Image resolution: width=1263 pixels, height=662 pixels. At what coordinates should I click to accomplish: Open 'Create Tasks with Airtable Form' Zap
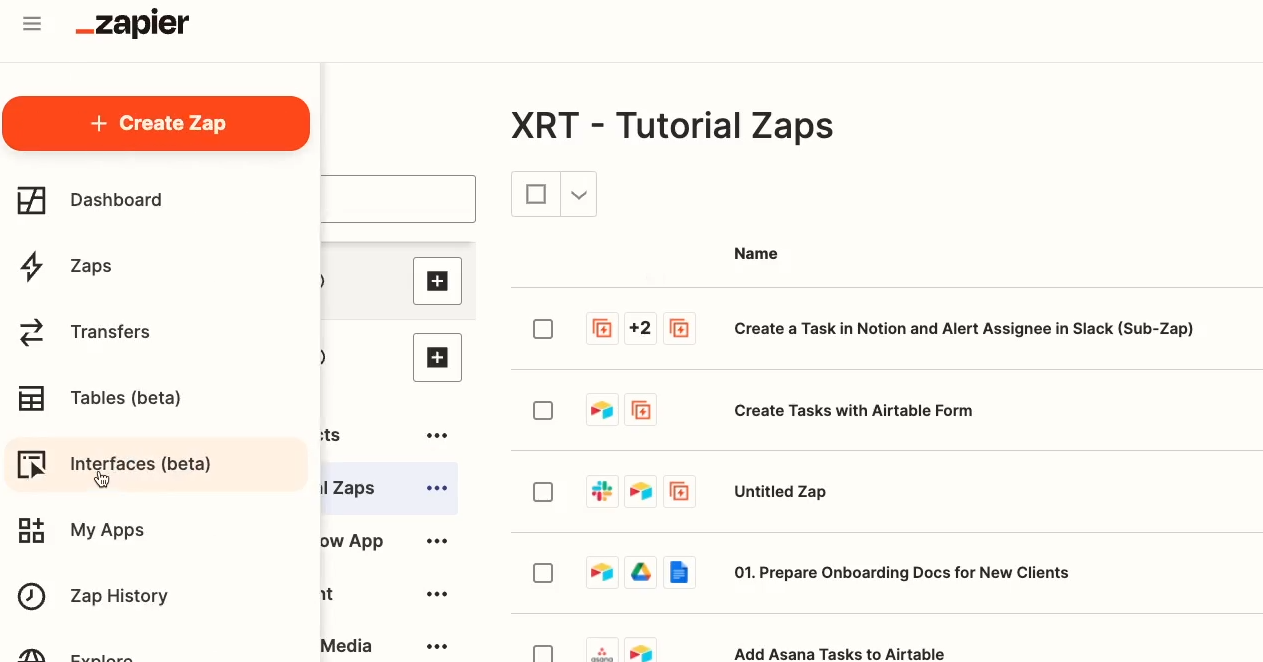pos(853,411)
